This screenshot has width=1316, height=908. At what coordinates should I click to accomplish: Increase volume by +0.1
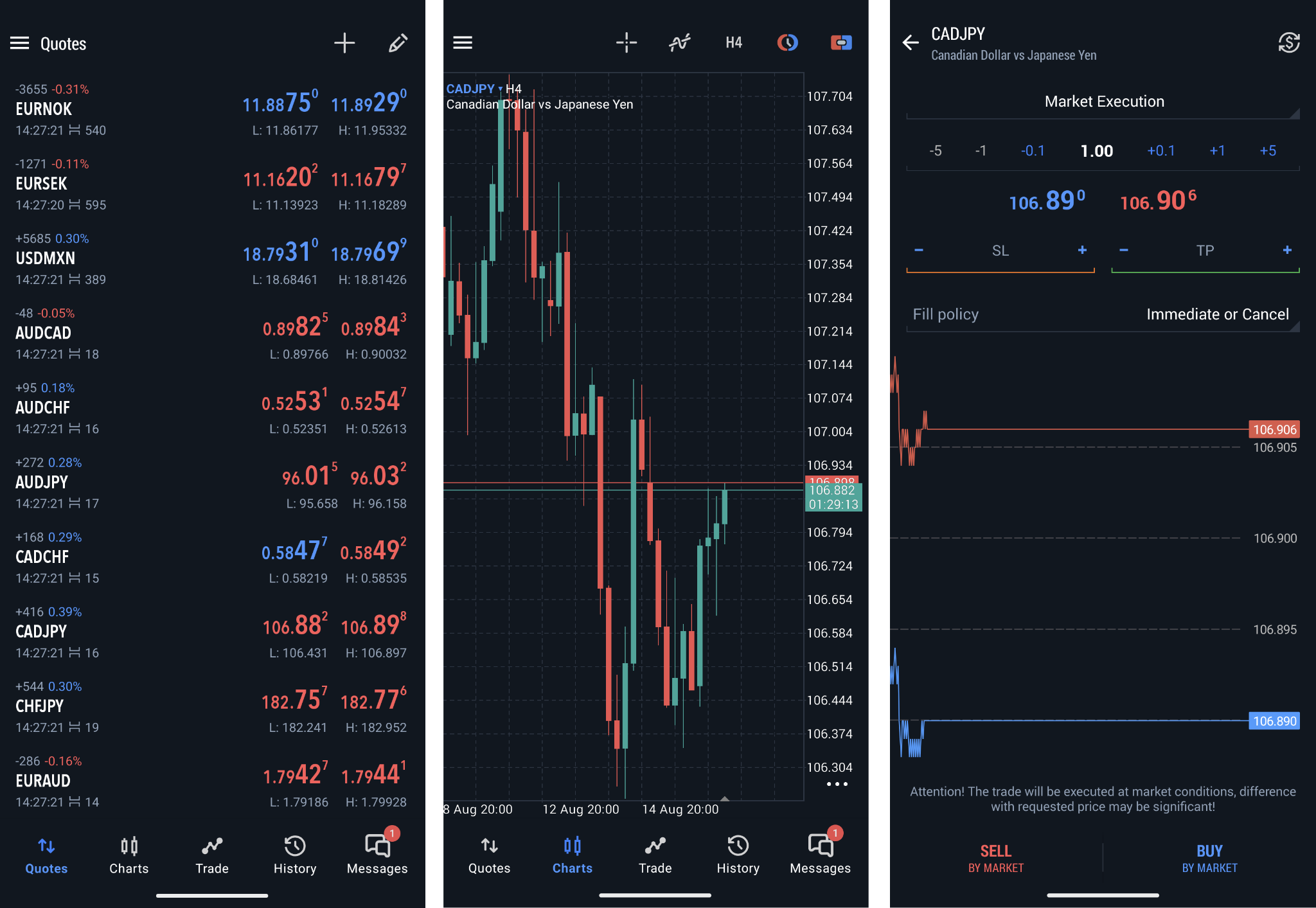(1160, 151)
